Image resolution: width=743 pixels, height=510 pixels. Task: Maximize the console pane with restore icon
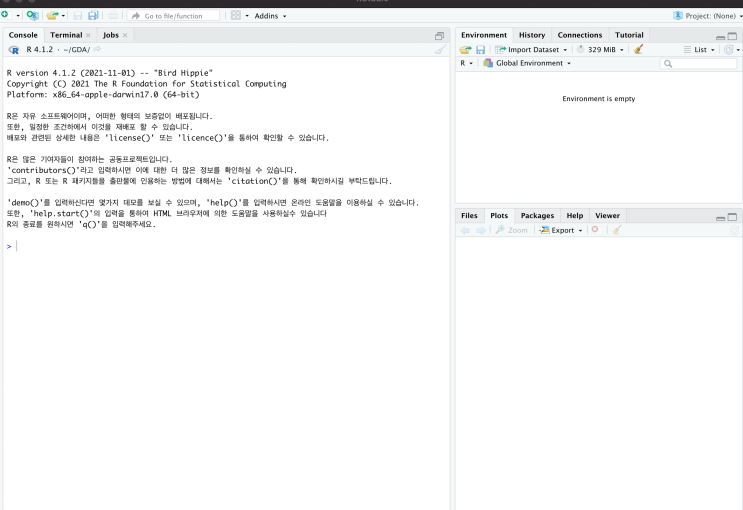pos(439,36)
